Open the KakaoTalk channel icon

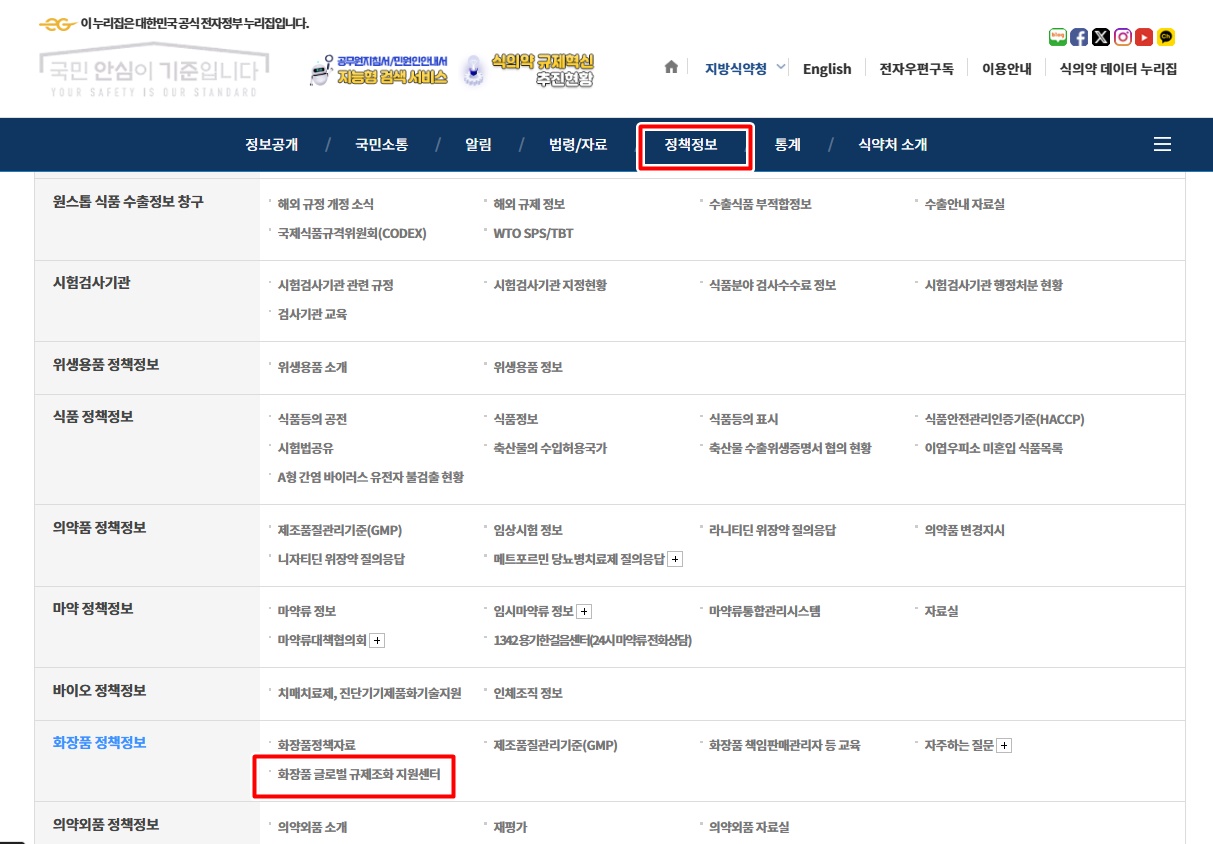tap(1165, 37)
